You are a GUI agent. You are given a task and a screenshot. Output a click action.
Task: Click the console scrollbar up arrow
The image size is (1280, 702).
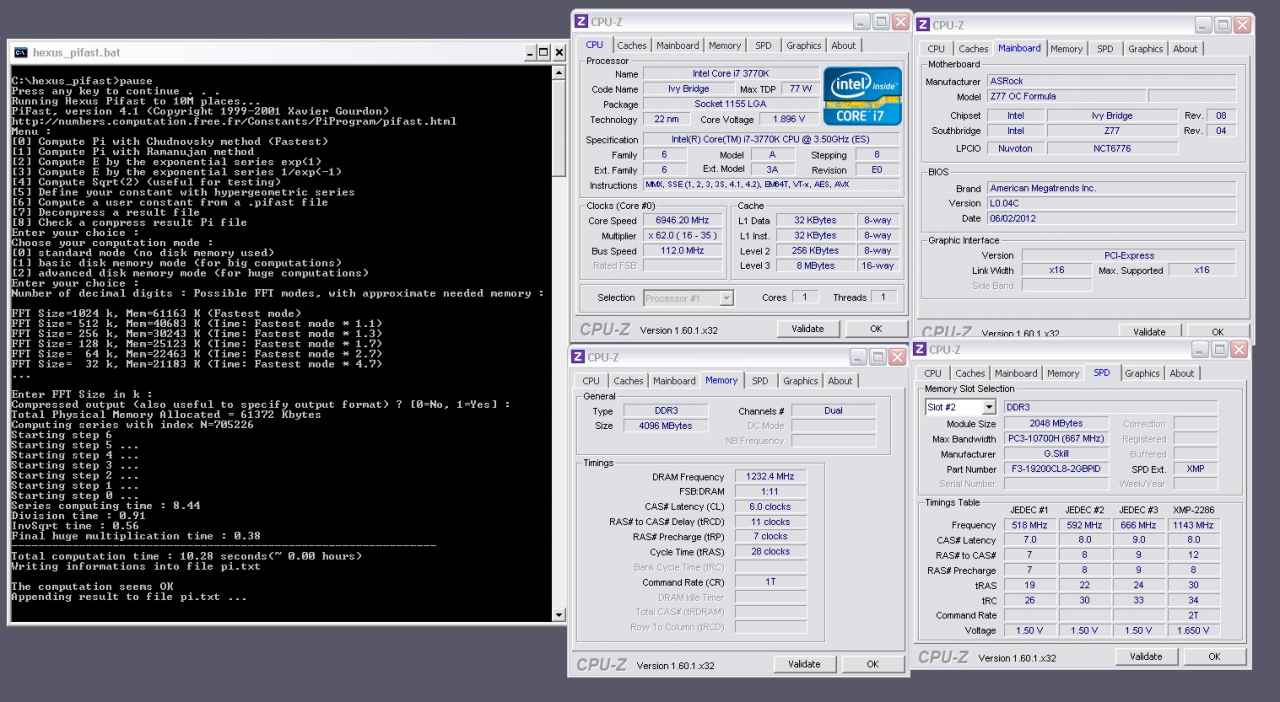pos(559,73)
